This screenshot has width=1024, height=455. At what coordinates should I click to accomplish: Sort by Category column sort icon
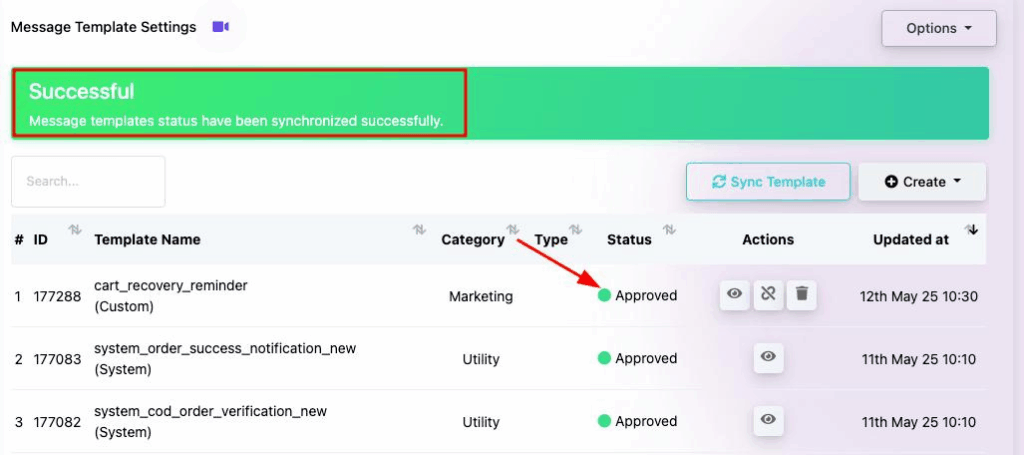(513, 231)
